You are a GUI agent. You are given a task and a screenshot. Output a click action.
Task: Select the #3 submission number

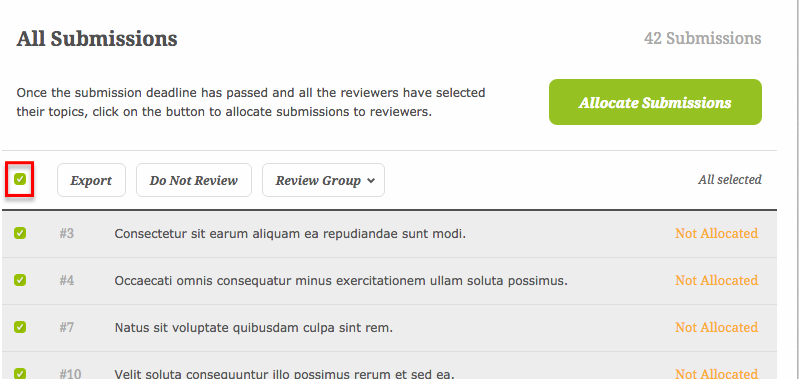(66, 233)
